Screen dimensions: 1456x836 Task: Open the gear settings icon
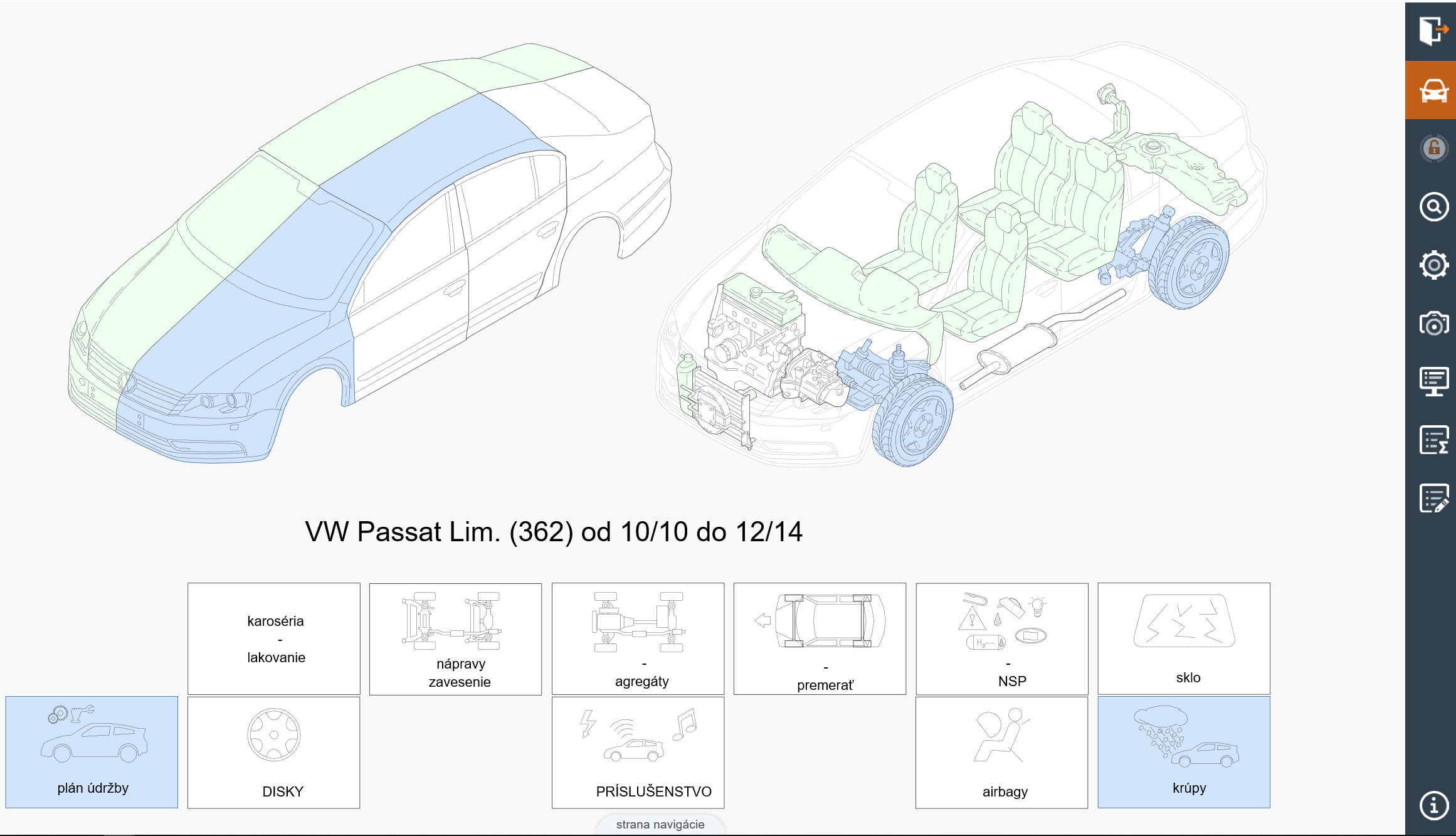(1433, 265)
